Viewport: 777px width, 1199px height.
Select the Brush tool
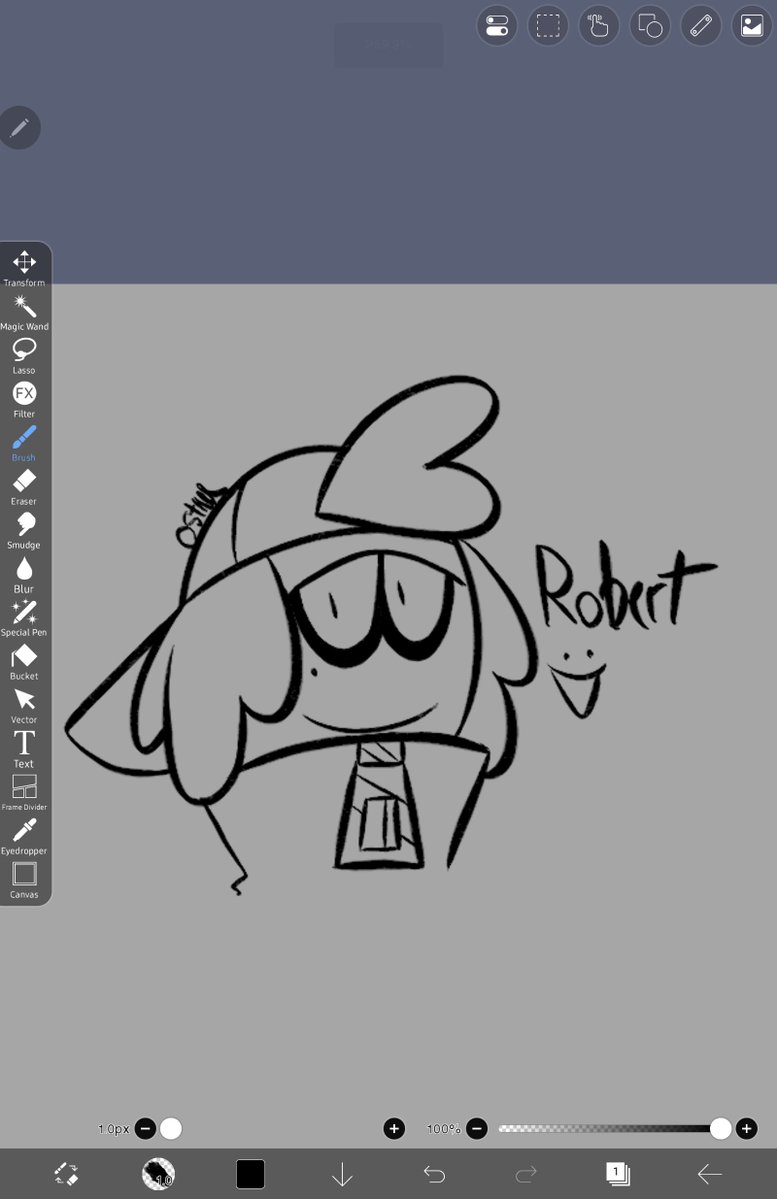pos(24,444)
